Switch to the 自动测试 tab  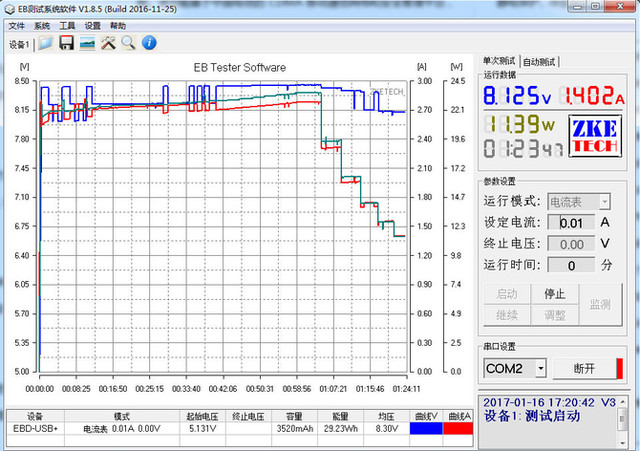tap(539, 61)
